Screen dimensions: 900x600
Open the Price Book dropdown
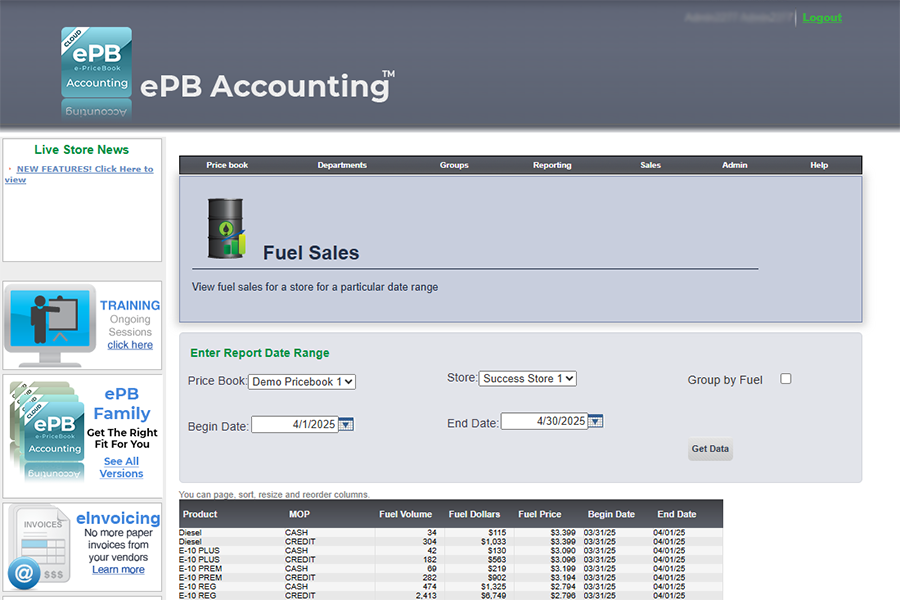(302, 382)
